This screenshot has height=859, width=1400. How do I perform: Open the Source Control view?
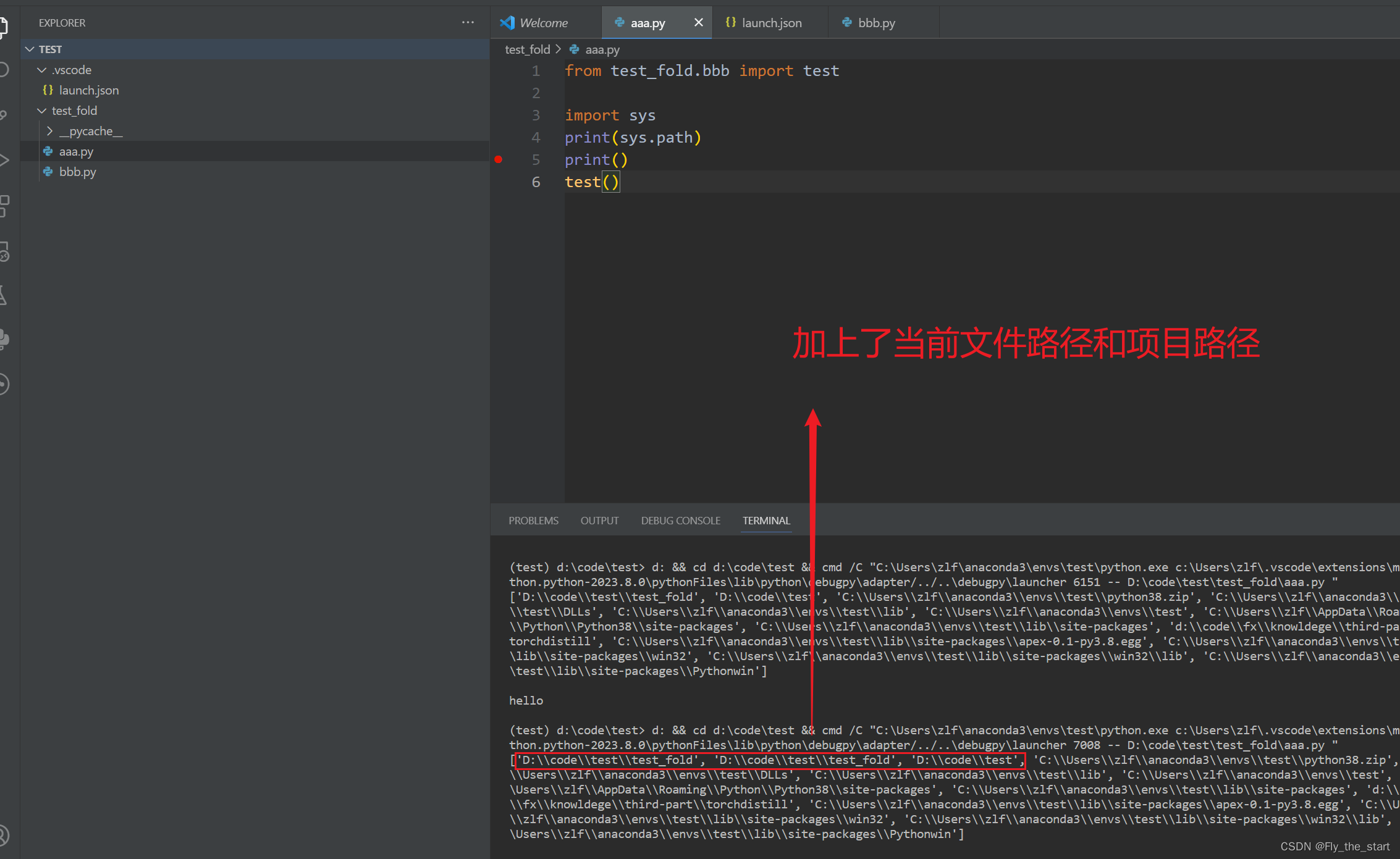coord(4,115)
